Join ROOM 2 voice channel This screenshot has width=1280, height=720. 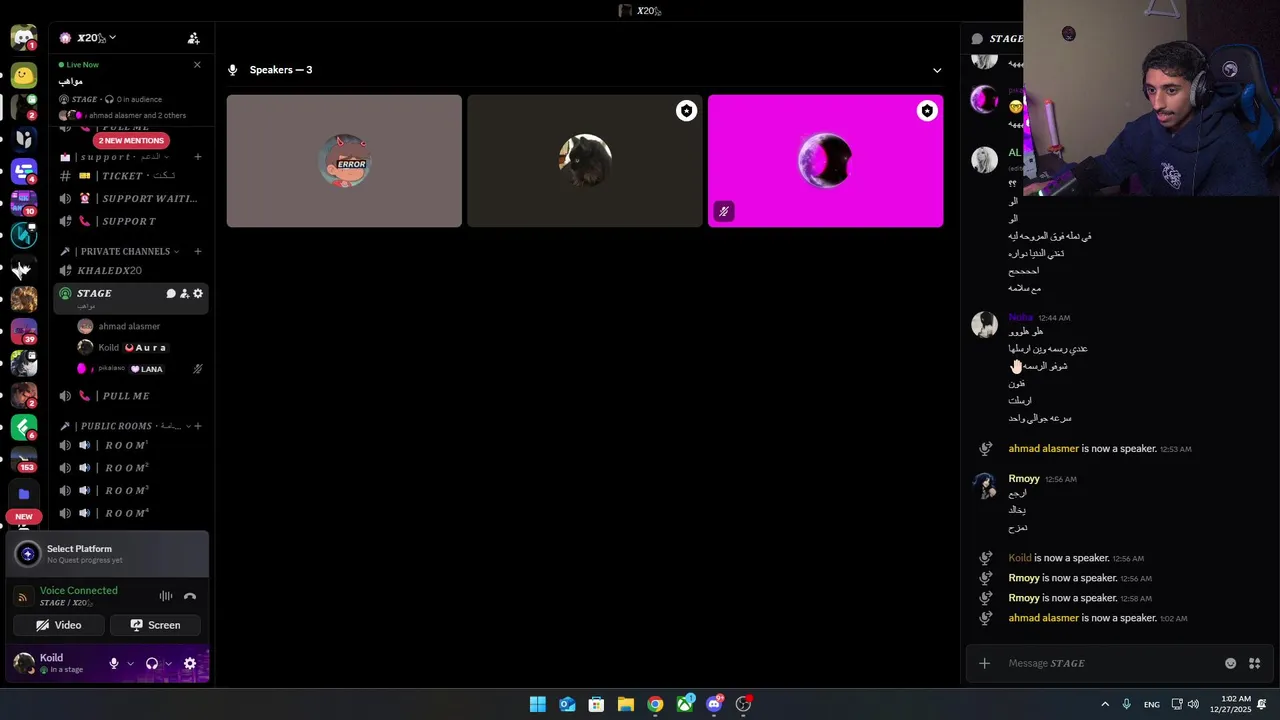[x=130, y=468]
